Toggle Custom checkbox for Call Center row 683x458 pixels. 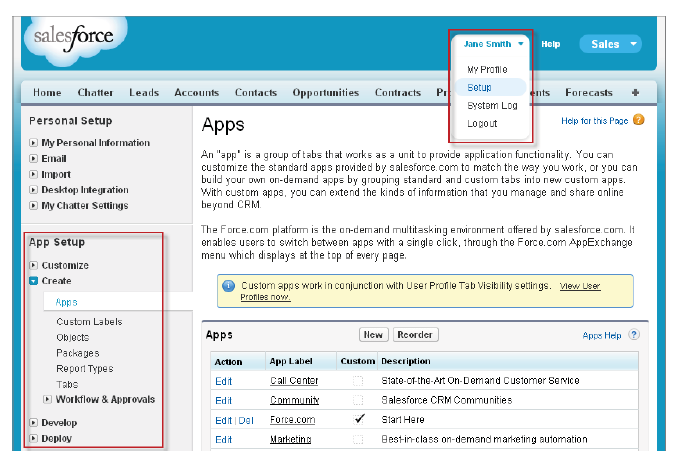tap(358, 381)
